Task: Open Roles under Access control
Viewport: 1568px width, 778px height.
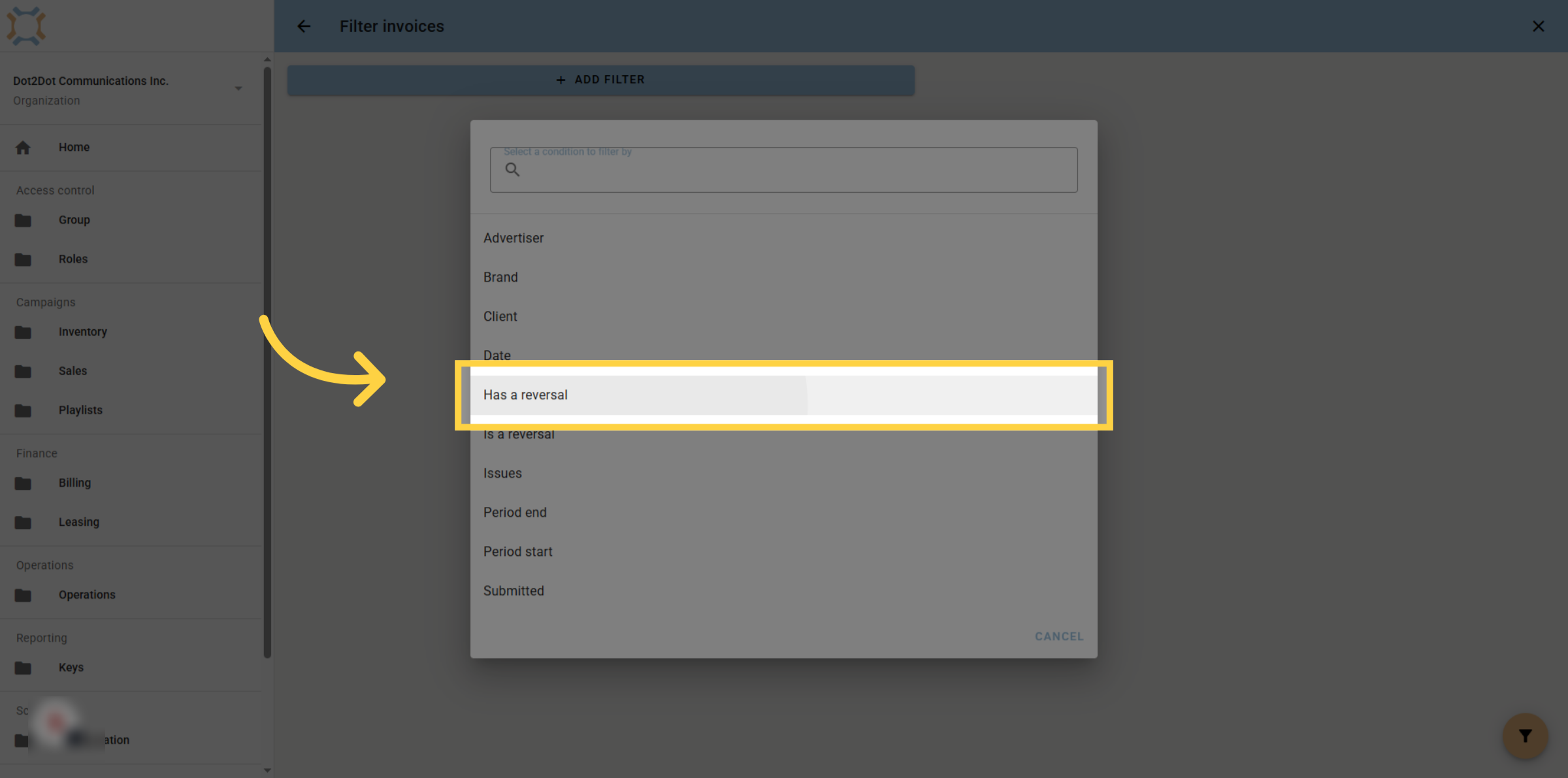Action: click(131, 259)
